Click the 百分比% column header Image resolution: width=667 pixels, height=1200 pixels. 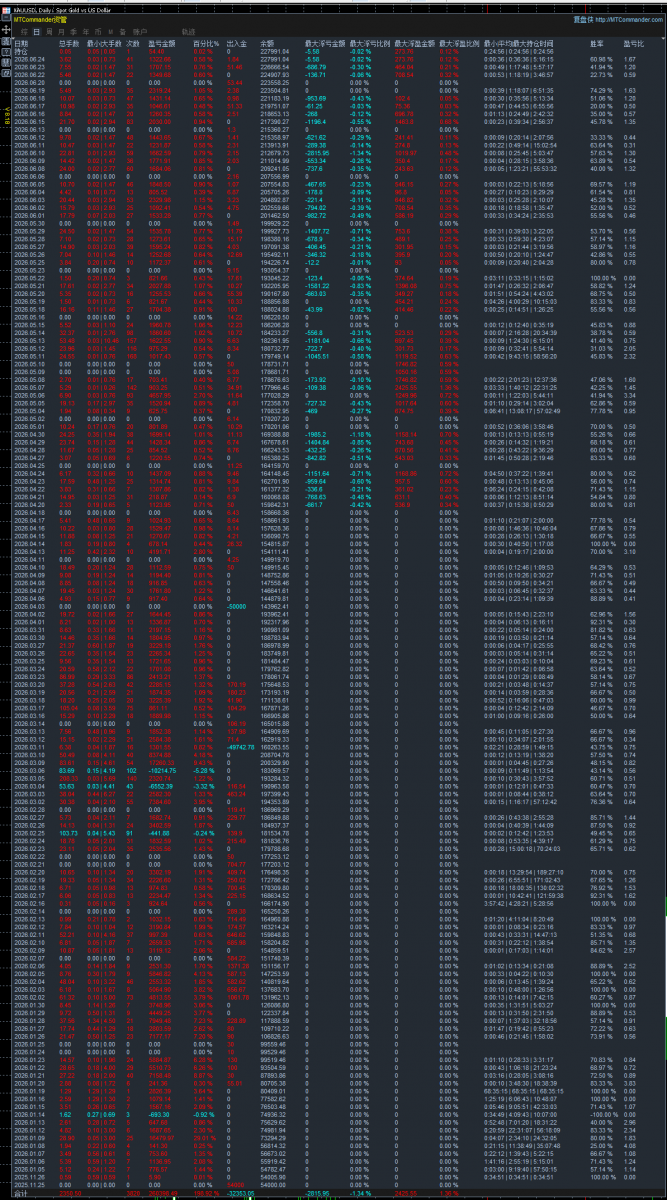(x=205, y=44)
